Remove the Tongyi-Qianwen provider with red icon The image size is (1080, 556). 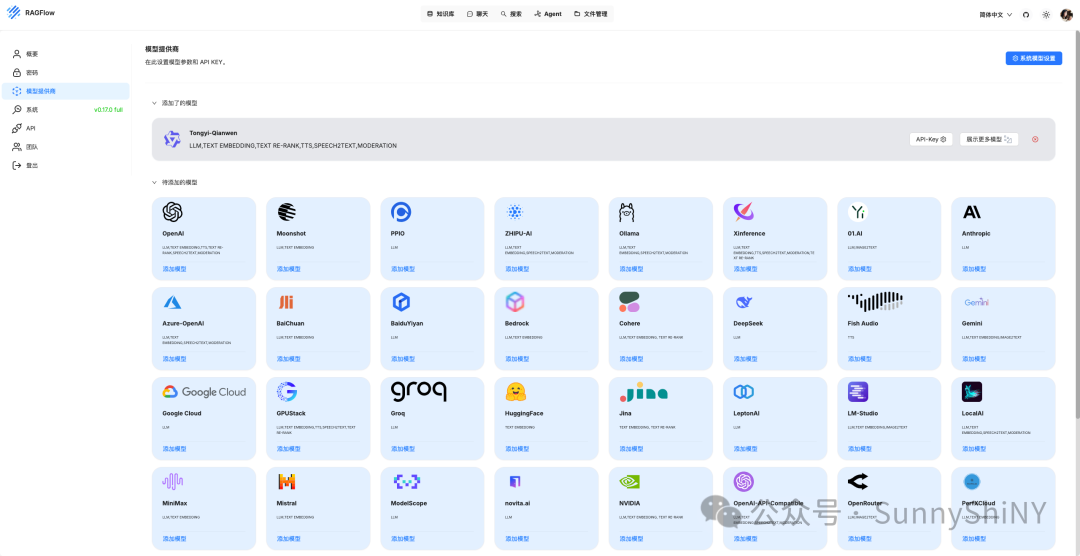1035,139
